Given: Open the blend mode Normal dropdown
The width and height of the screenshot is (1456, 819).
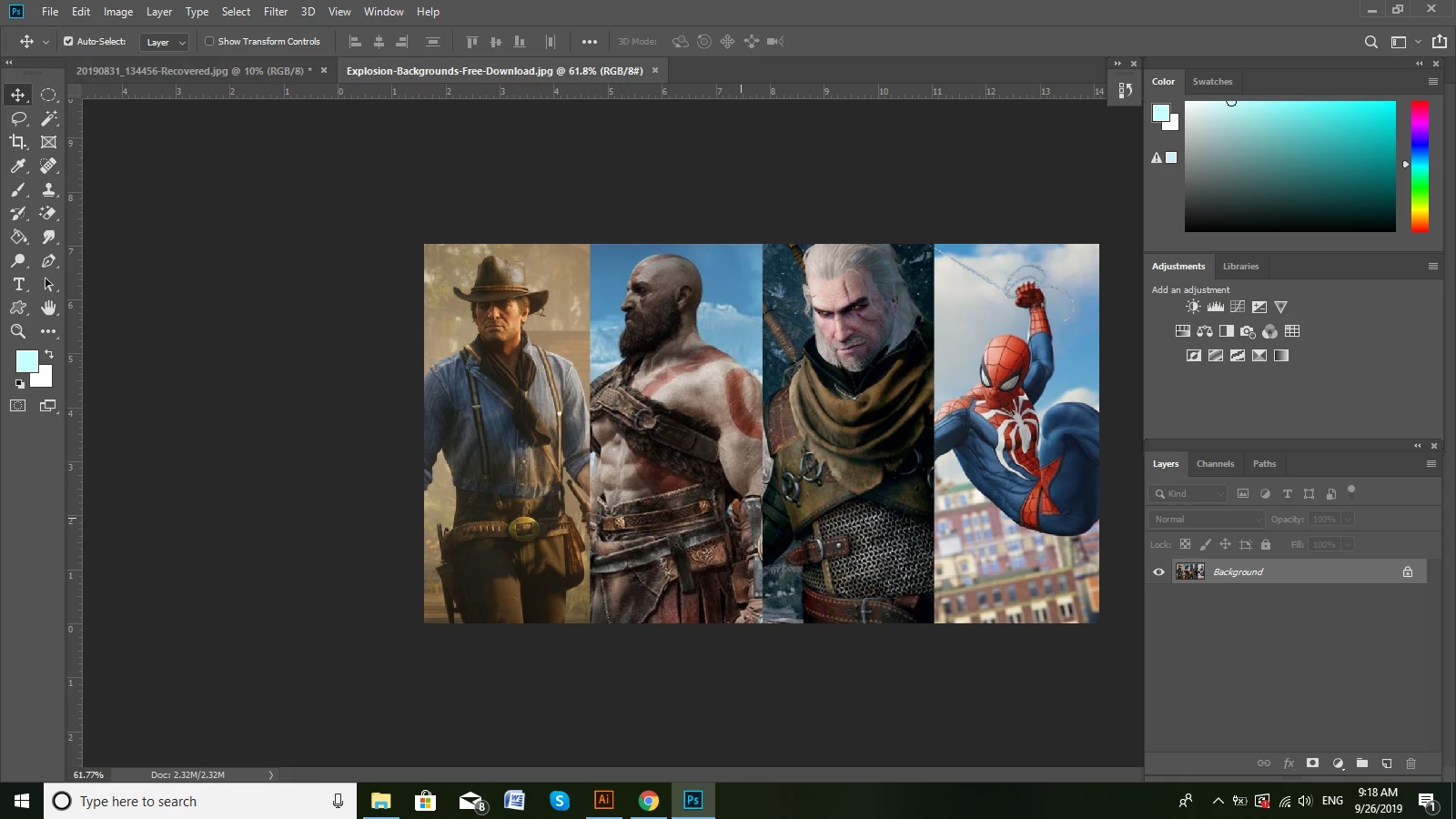Looking at the screenshot, I should tap(1207, 519).
